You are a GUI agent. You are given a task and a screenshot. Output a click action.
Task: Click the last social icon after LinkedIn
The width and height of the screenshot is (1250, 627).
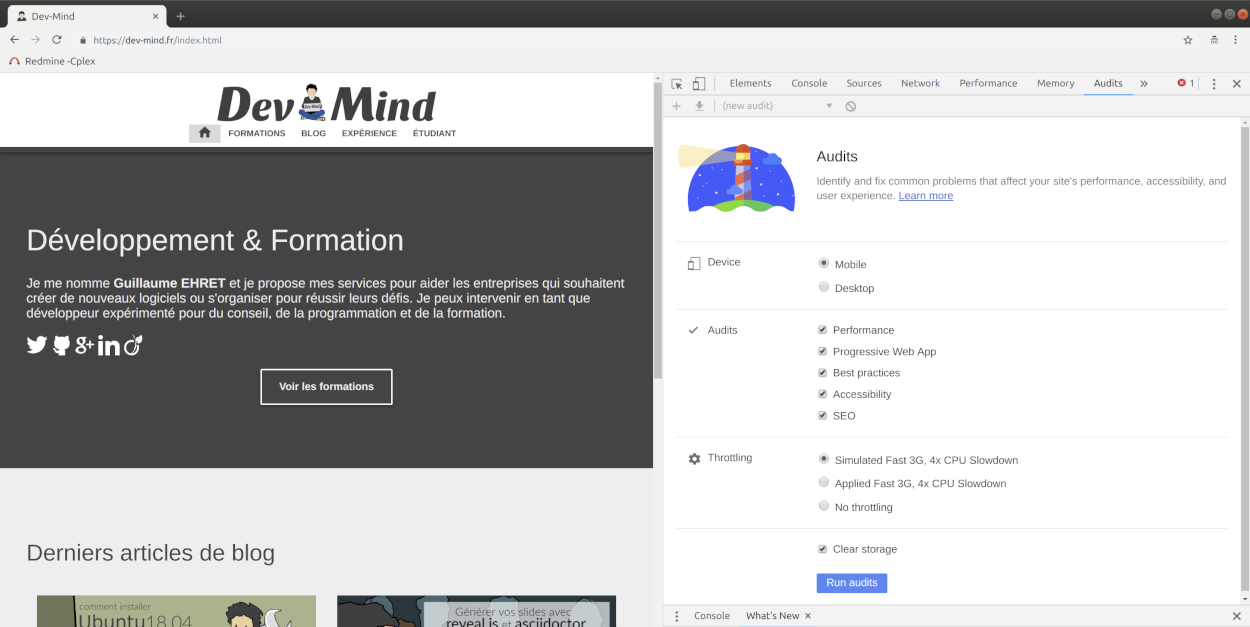(133, 345)
